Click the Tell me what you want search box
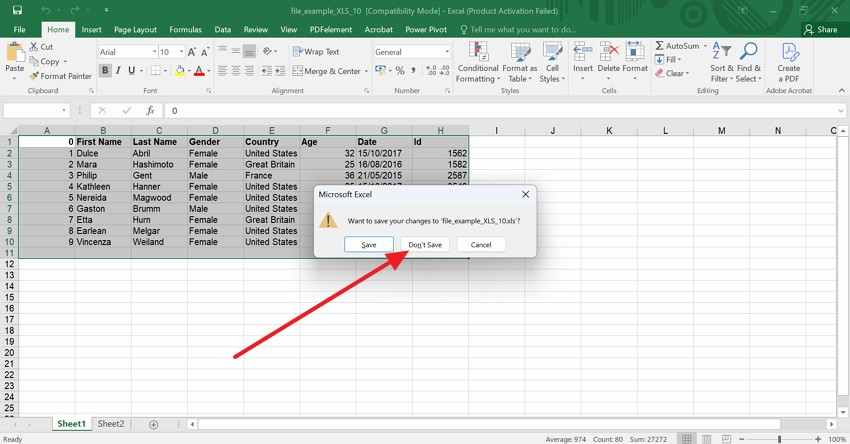The image size is (850, 444). [x=518, y=30]
